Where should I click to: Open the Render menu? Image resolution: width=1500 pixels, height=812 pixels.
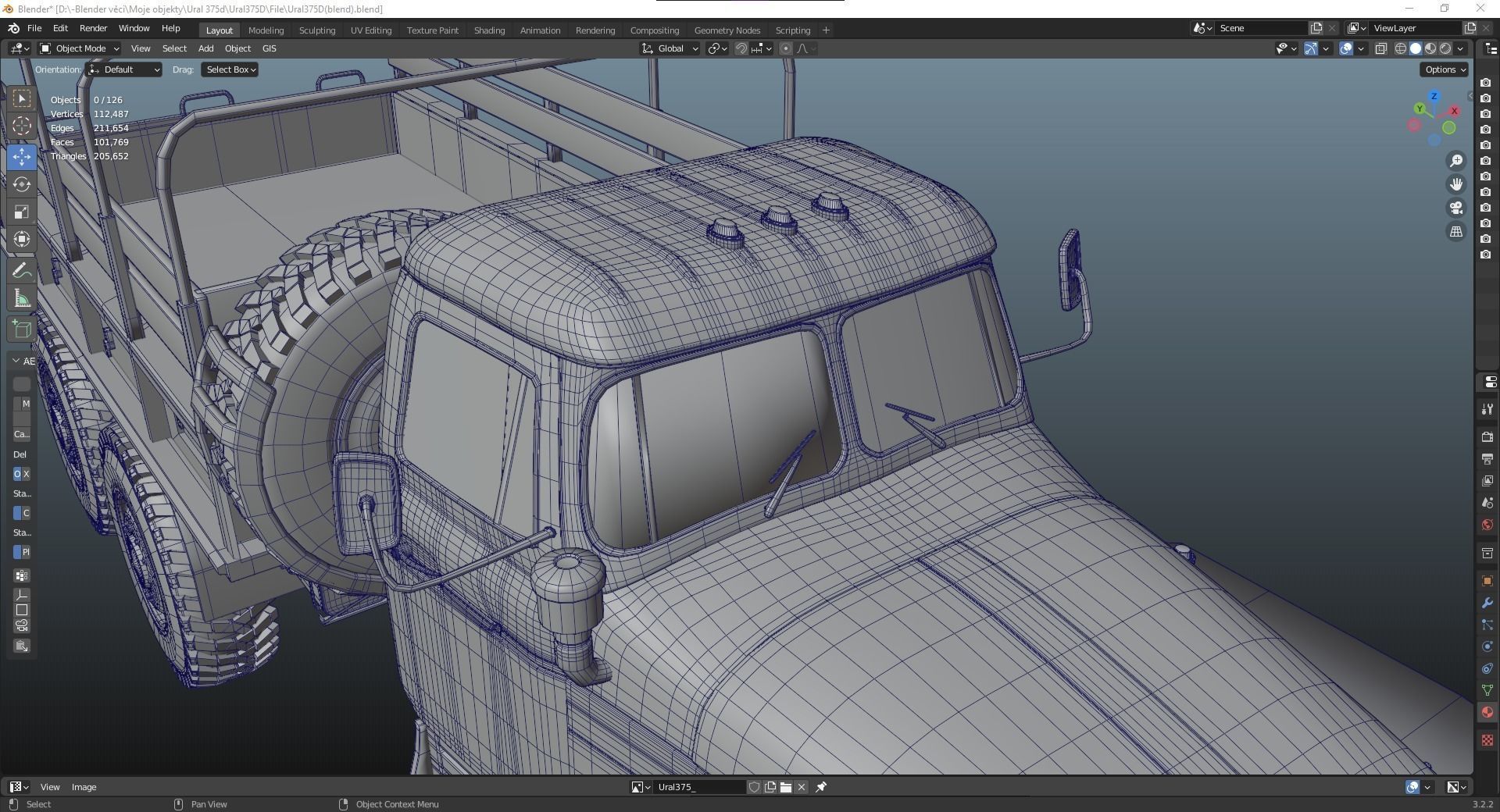[x=93, y=28]
